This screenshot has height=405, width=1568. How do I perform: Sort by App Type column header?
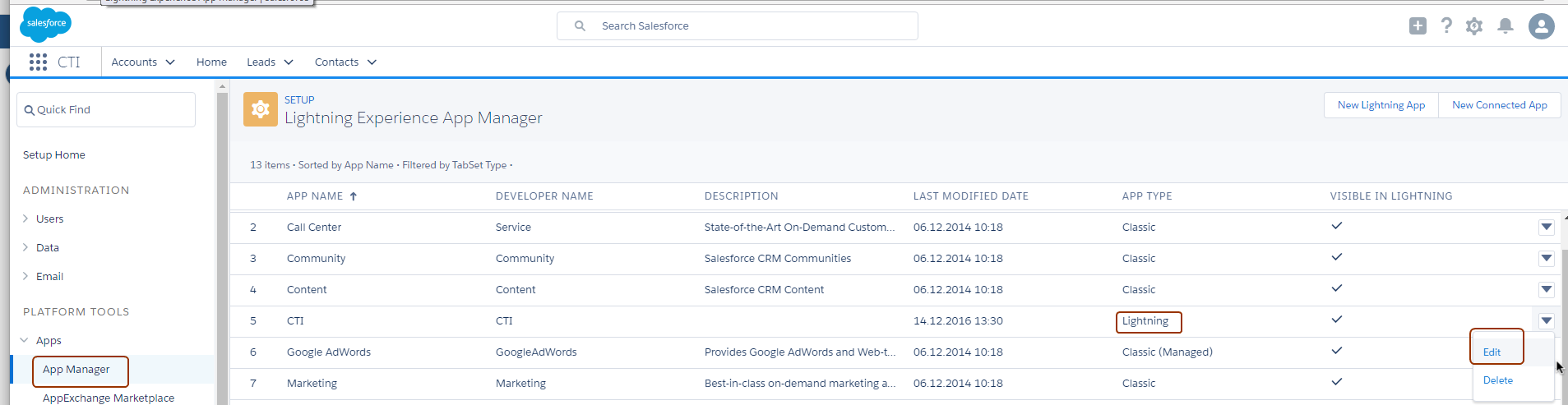(x=1147, y=196)
